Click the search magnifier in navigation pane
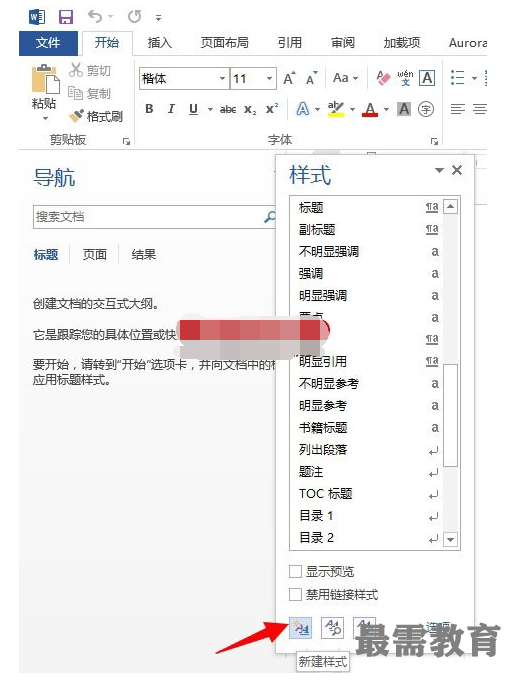This screenshot has height=680, width=507. [x=270, y=216]
